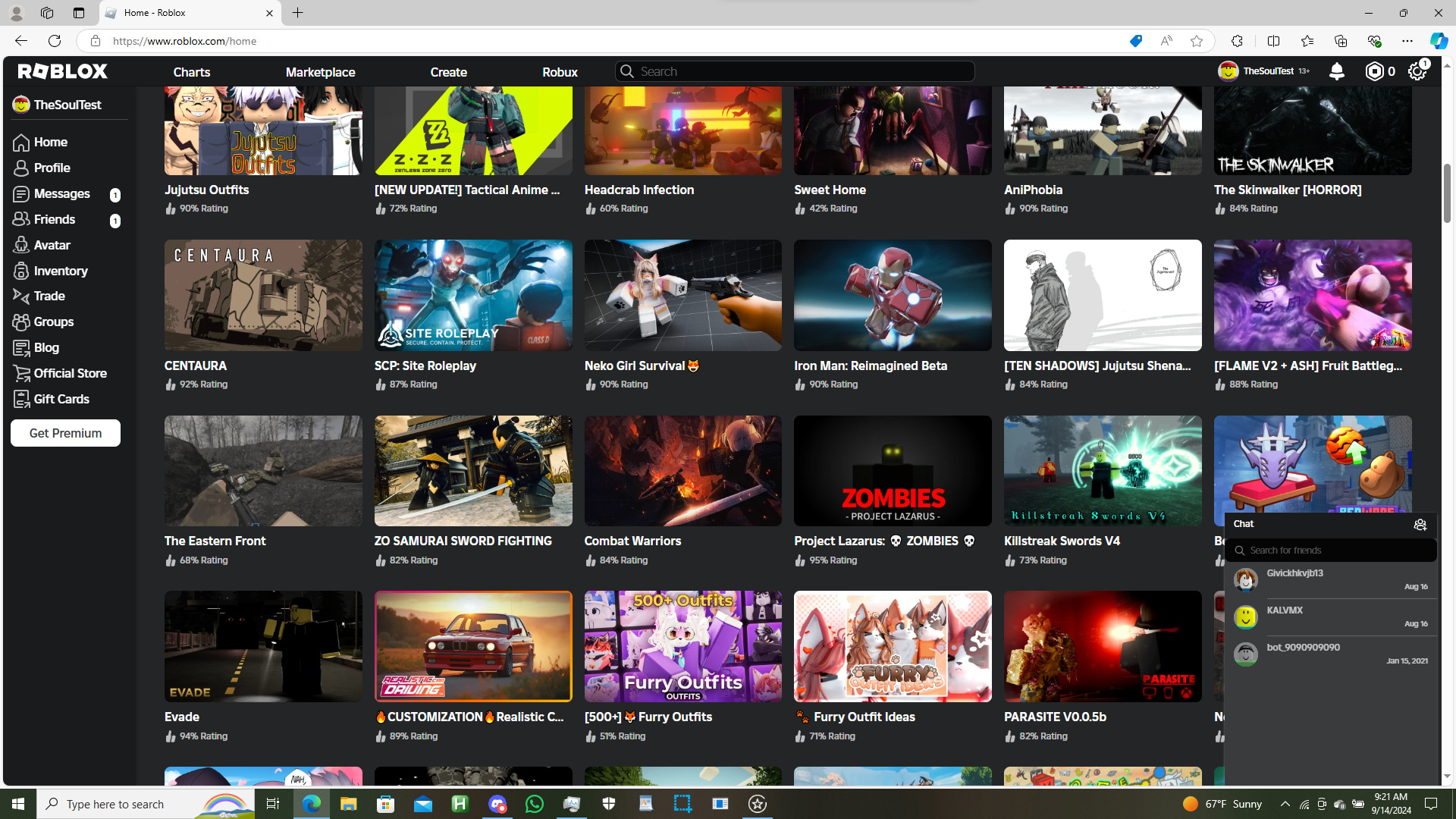
Task: Show hidden system tray icons
Action: click(x=1285, y=804)
